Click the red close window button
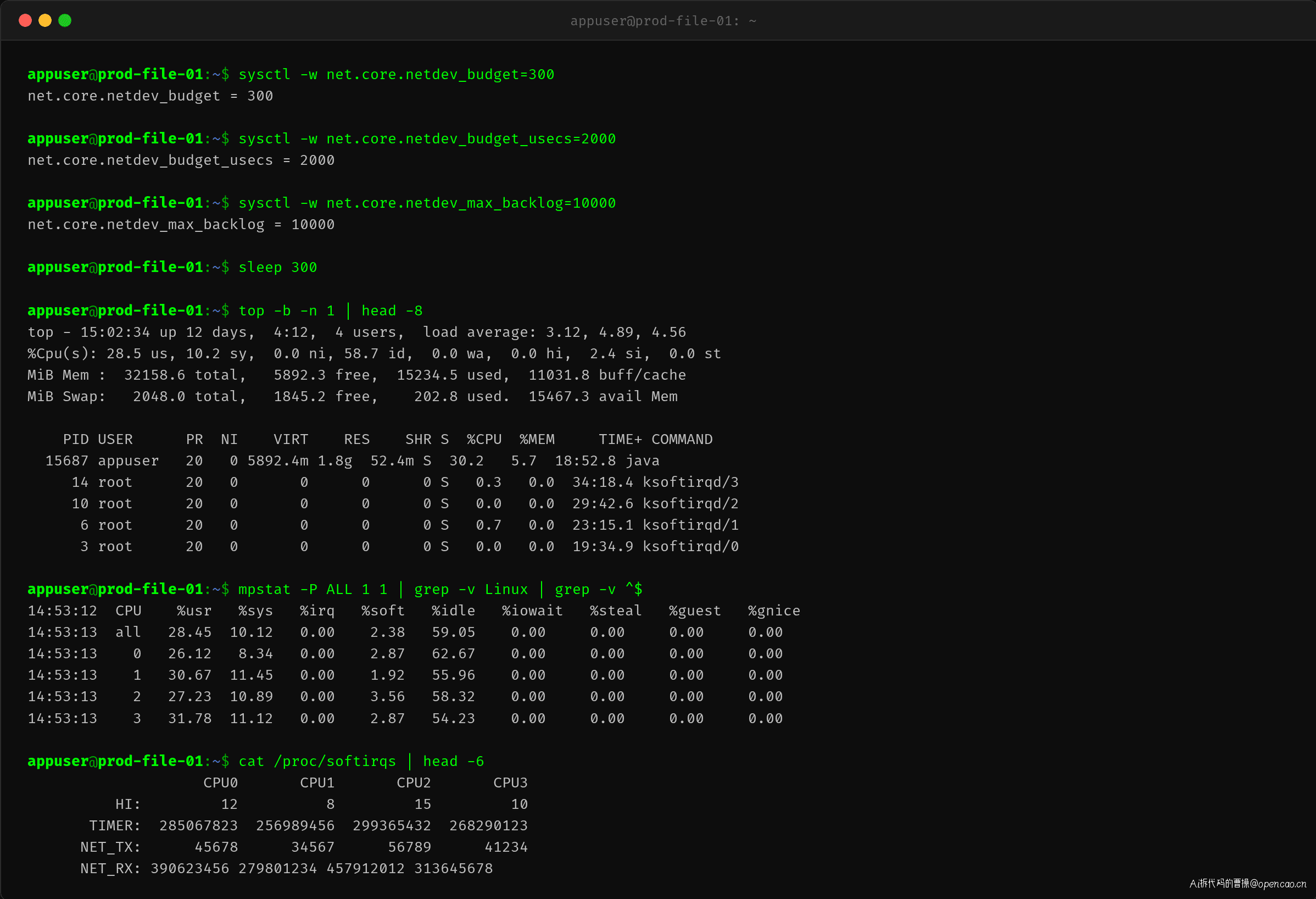Screen dimensions: 1316x899 click(25, 20)
